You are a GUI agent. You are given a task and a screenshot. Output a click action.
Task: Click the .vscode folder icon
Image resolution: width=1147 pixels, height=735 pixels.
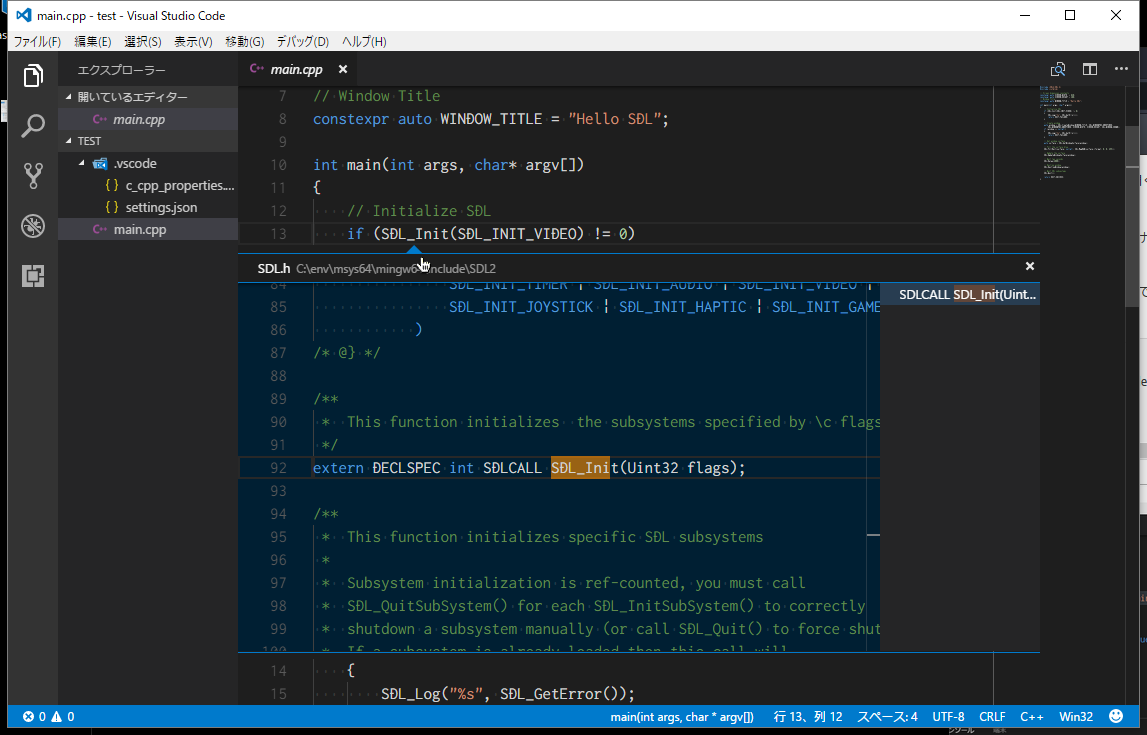(100, 164)
